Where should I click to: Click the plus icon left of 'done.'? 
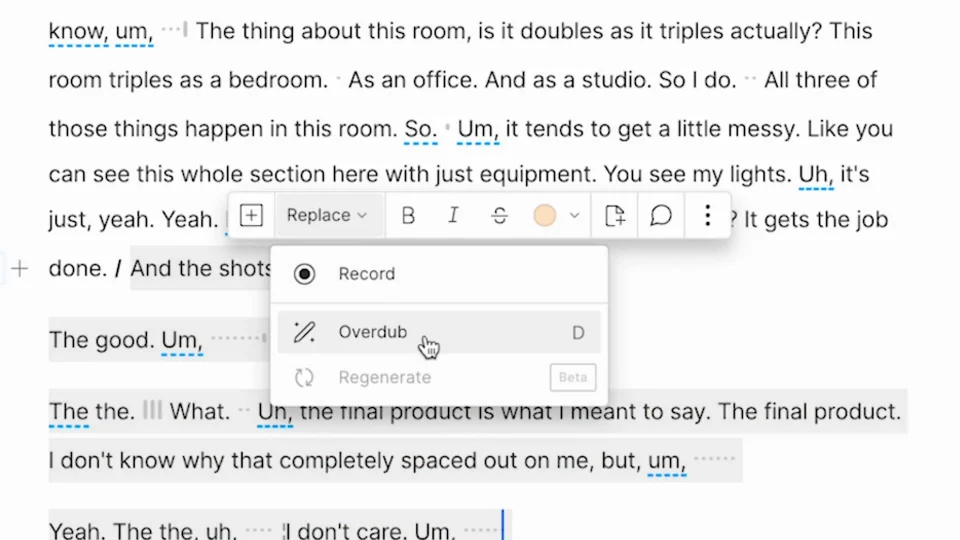click(x=20, y=268)
